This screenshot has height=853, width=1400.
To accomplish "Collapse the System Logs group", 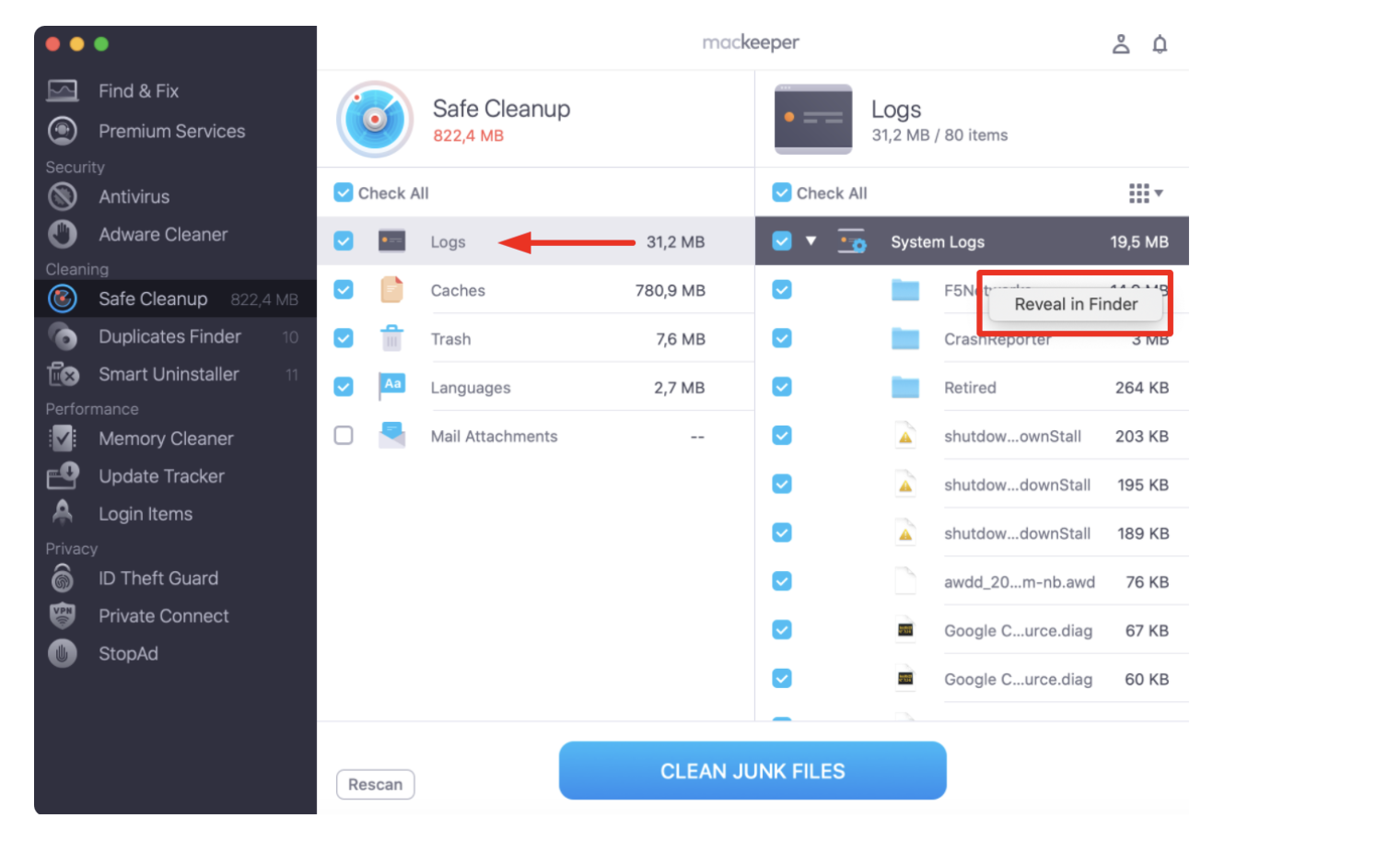I will pyautogui.click(x=811, y=240).
